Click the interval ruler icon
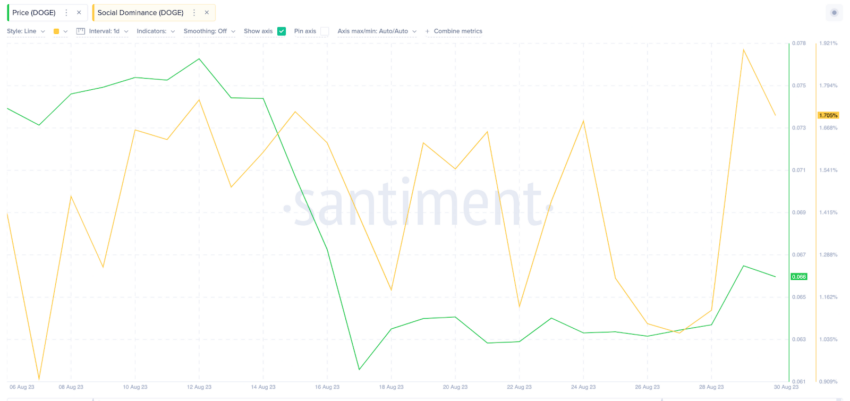This screenshot has height=401, width=850. [x=81, y=31]
